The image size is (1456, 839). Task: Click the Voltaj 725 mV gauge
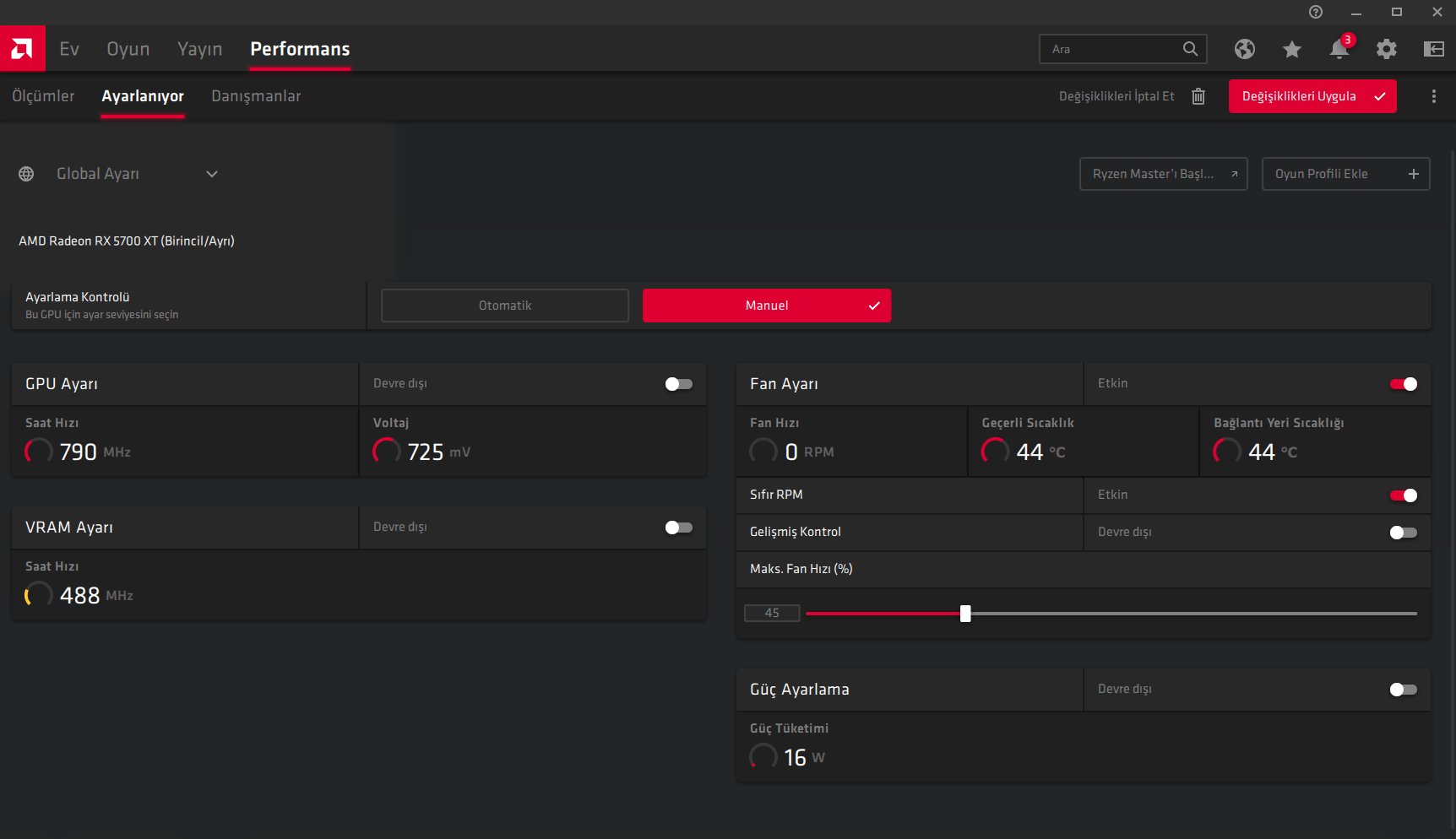tap(387, 452)
